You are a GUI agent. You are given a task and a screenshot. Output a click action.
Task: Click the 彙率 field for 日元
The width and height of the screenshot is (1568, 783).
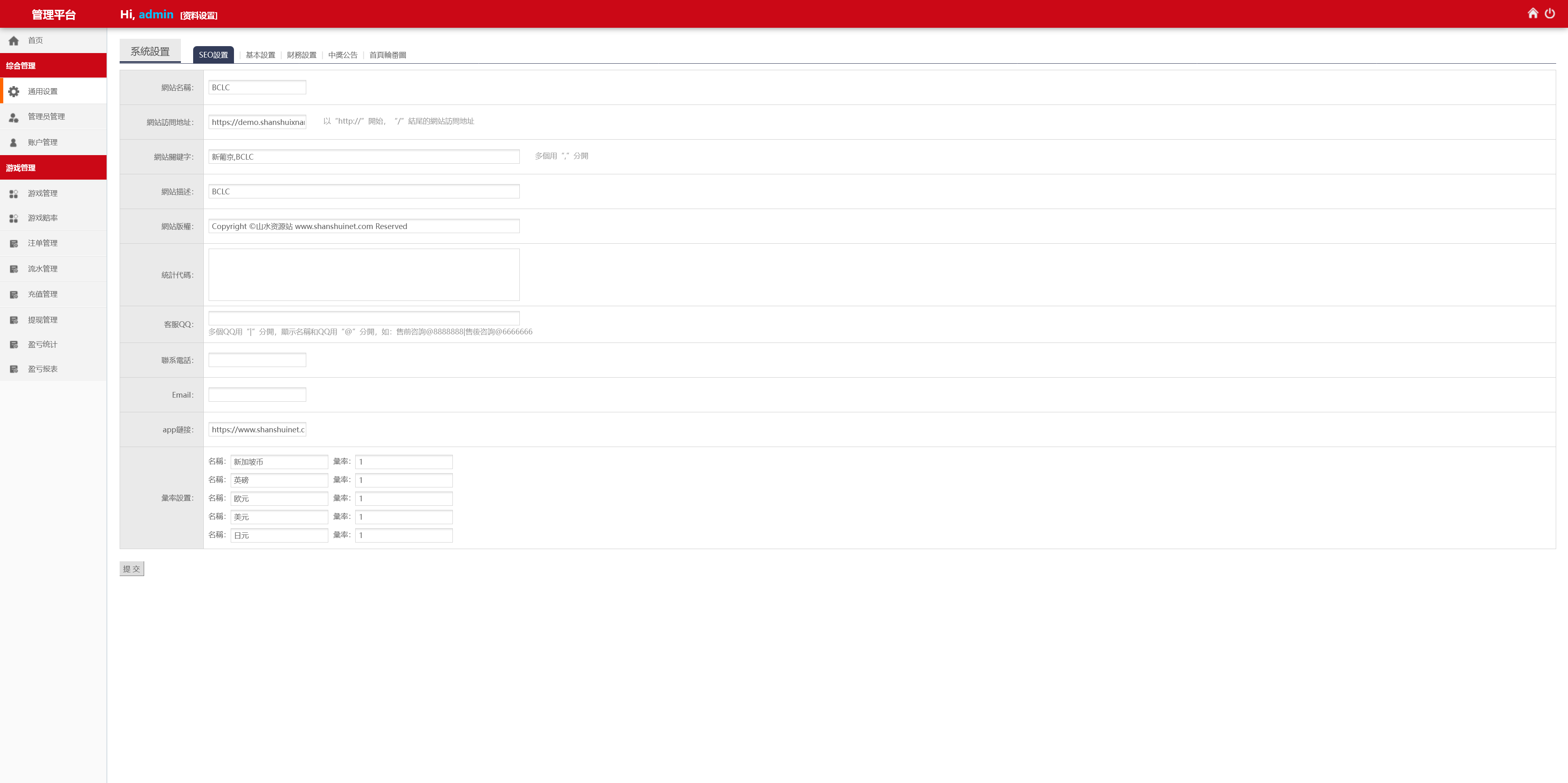click(x=403, y=535)
